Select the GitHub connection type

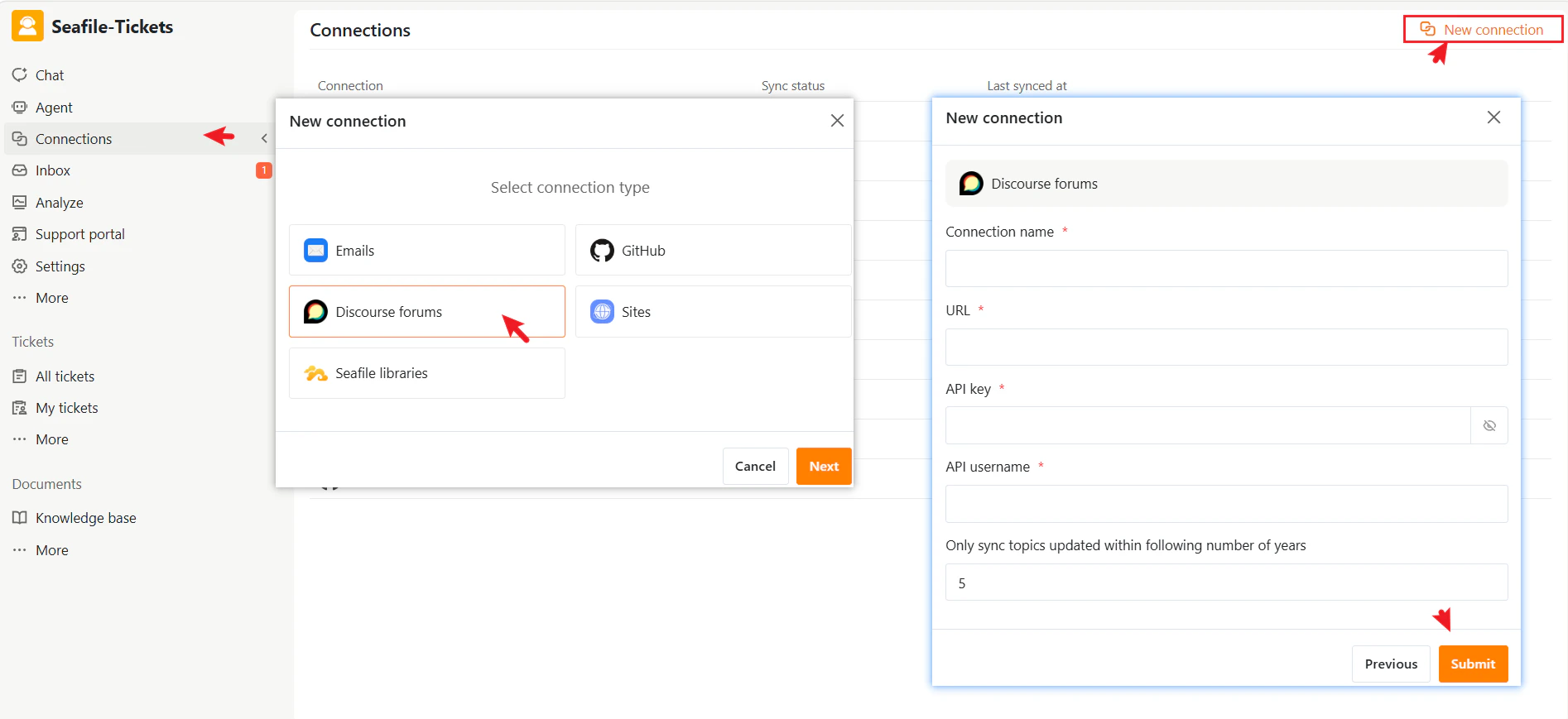pos(714,250)
